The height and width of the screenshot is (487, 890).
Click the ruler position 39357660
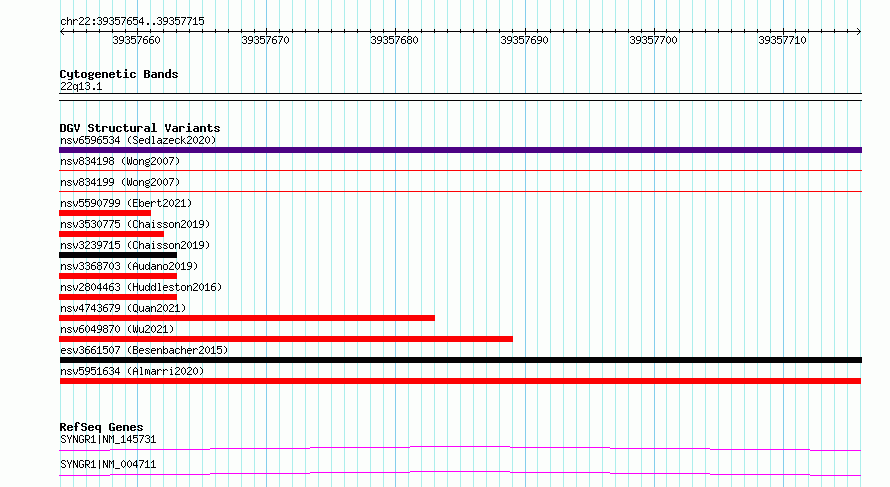click(x=136, y=40)
